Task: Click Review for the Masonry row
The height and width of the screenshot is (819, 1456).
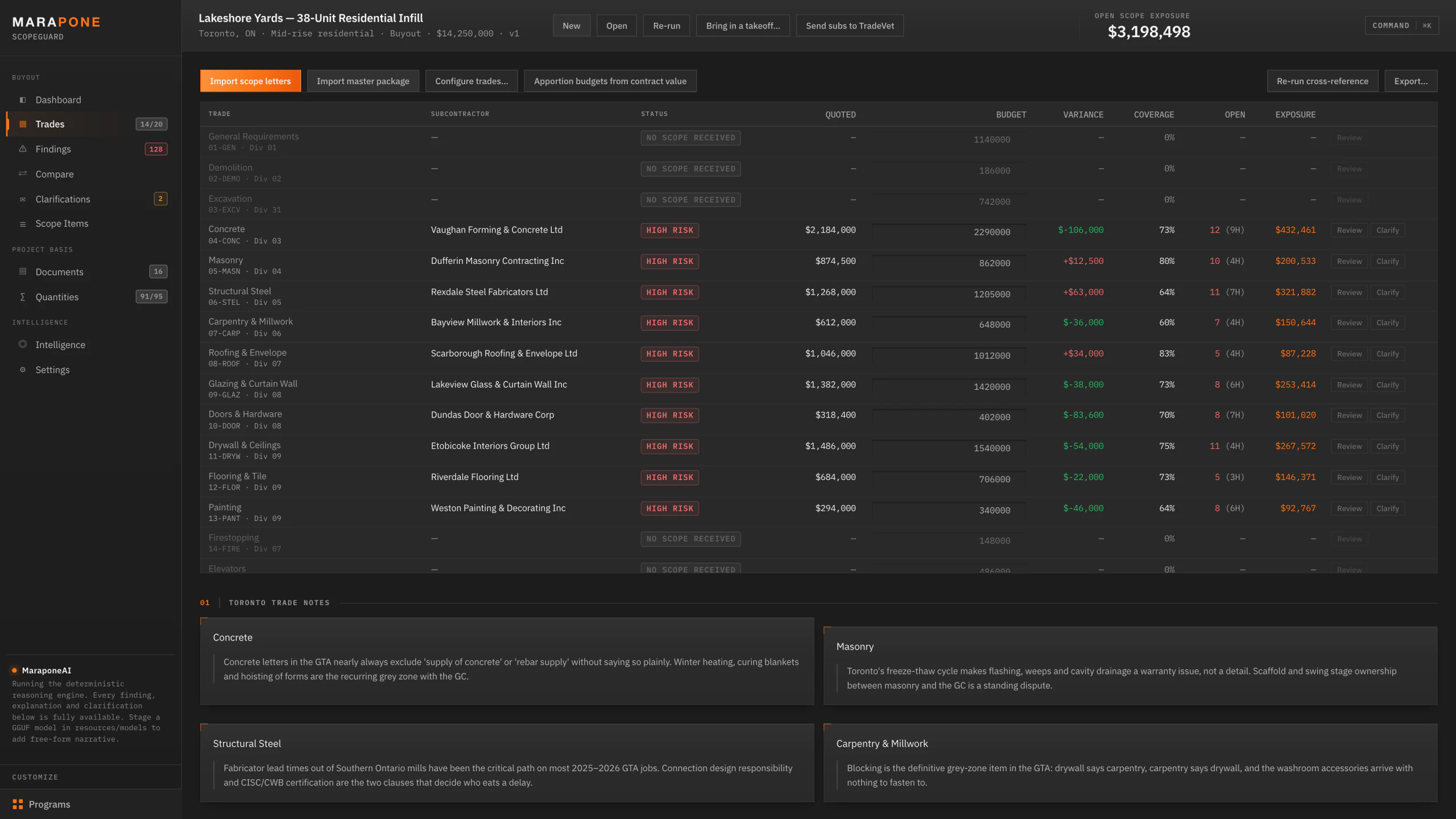Action: [x=1349, y=261]
